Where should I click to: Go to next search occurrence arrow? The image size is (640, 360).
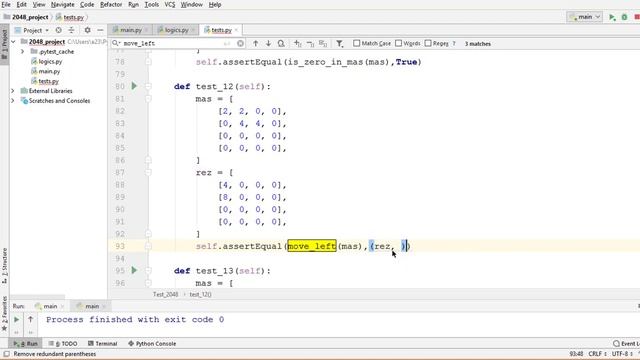(268, 43)
